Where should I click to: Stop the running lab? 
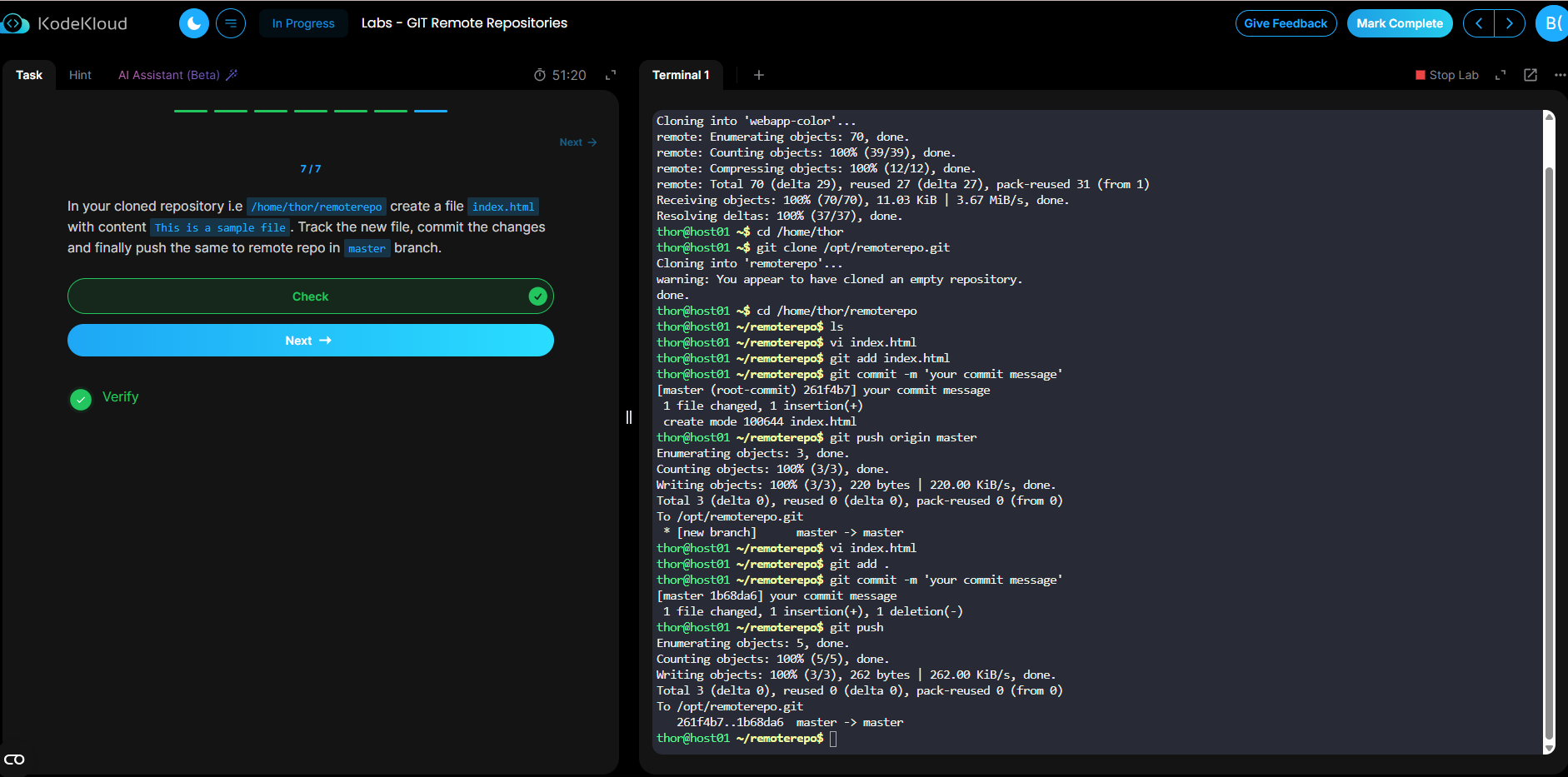(x=1446, y=75)
